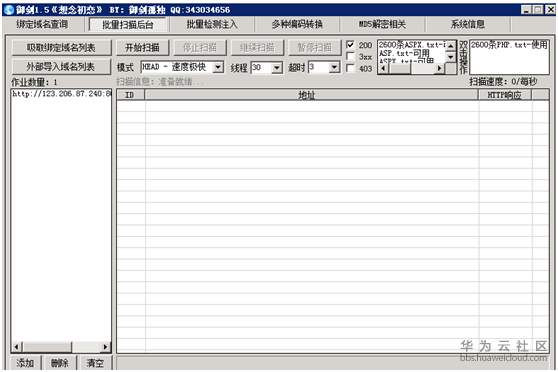Image resolution: width=558 pixels, height=372 pixels.
Task: Click 外部导入域名列表 button
Action: 61,67
